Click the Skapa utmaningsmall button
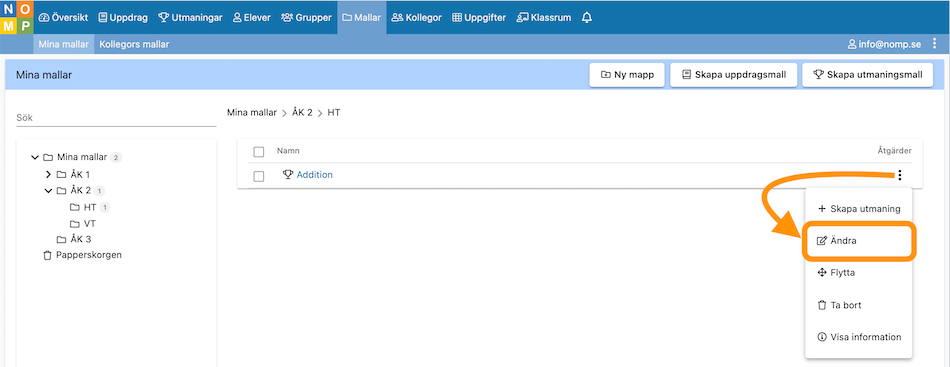The image size is (950, 367). [868, 75]
